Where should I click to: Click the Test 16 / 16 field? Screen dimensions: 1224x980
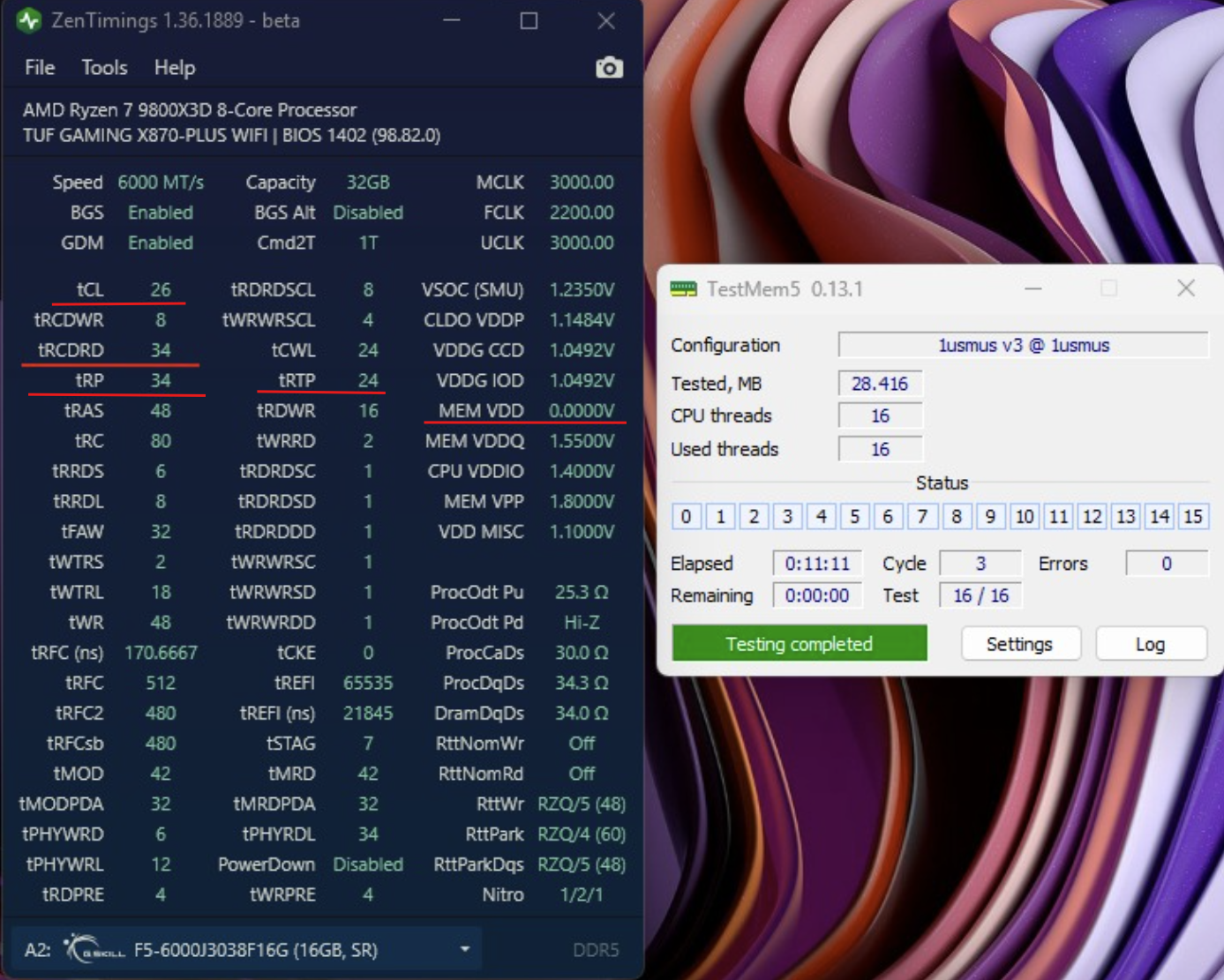click(980, 595)
